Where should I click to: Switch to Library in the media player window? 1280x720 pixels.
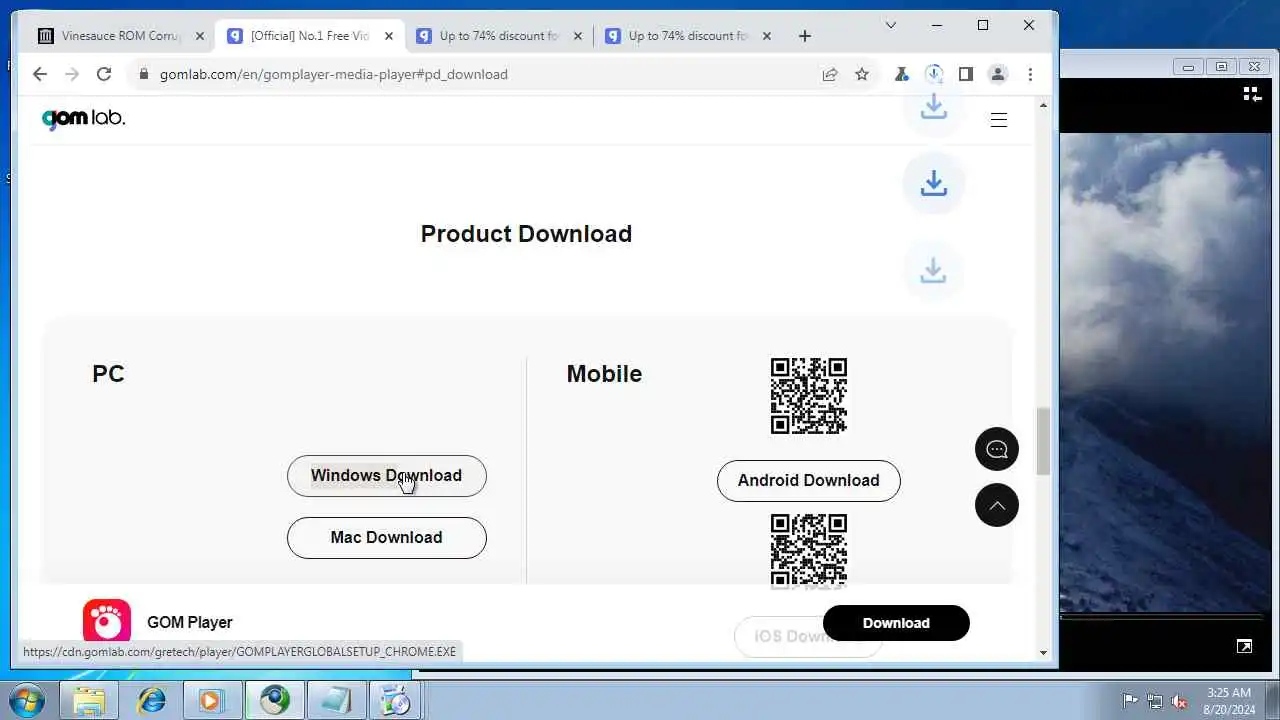[1251, 94]
